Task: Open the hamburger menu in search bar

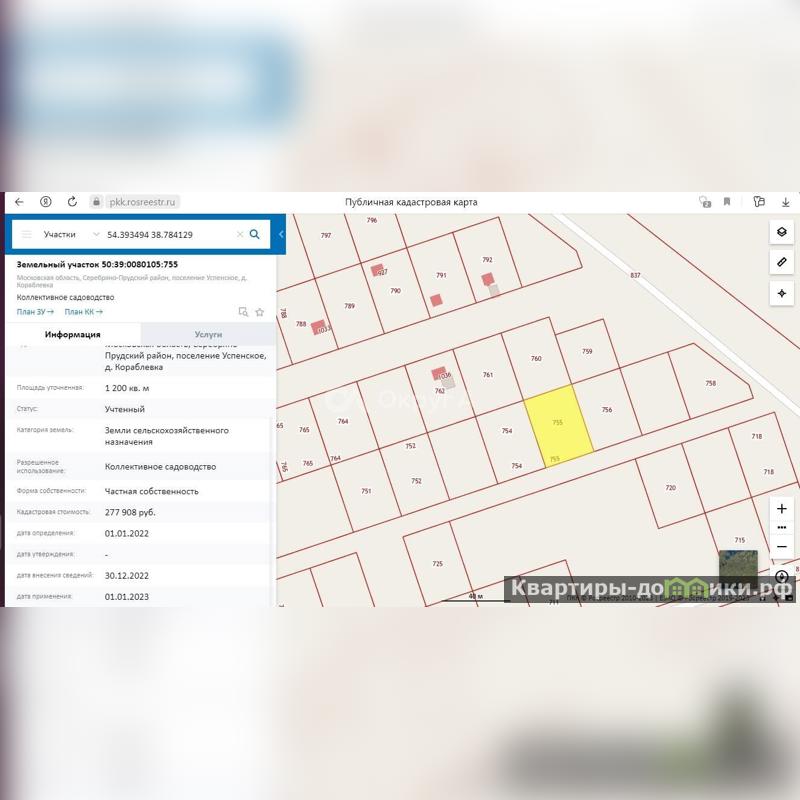Action: click(x=27, y=234)
